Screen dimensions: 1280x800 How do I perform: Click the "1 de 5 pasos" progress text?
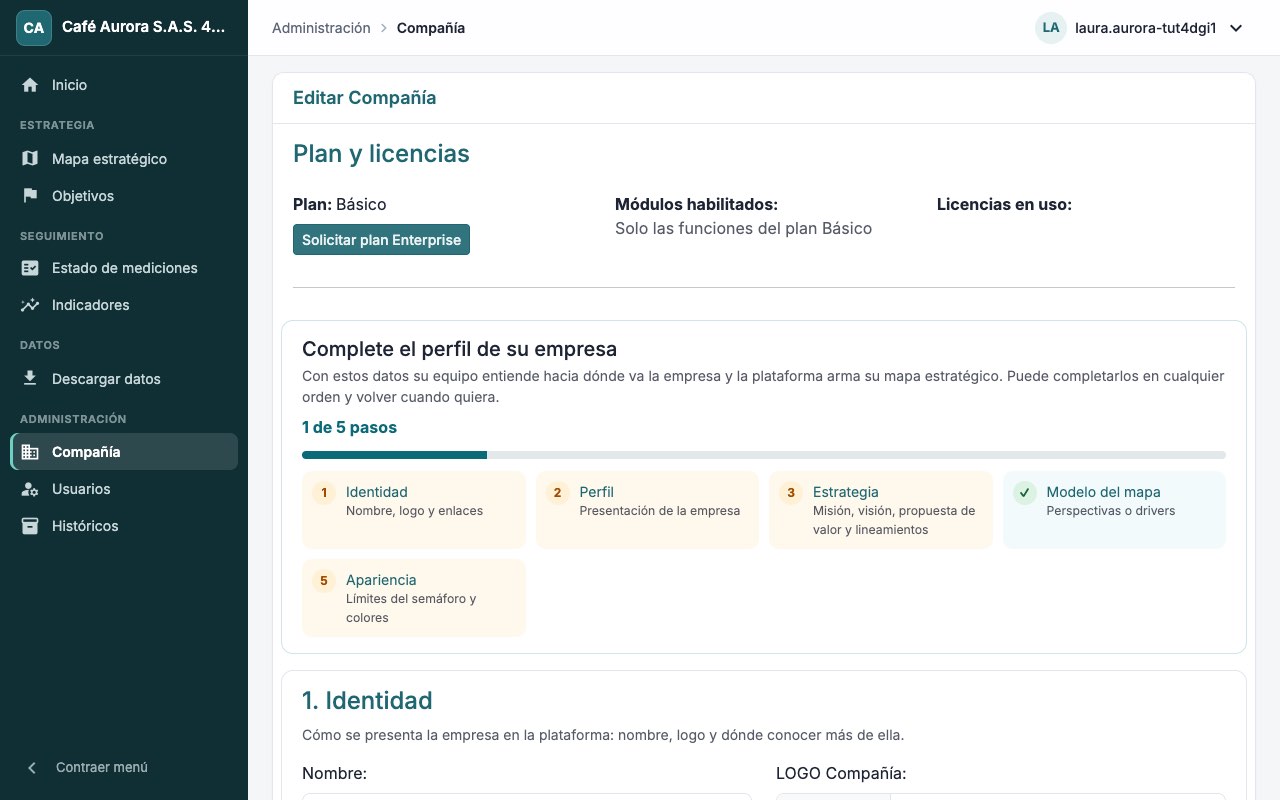click(349, 428)
